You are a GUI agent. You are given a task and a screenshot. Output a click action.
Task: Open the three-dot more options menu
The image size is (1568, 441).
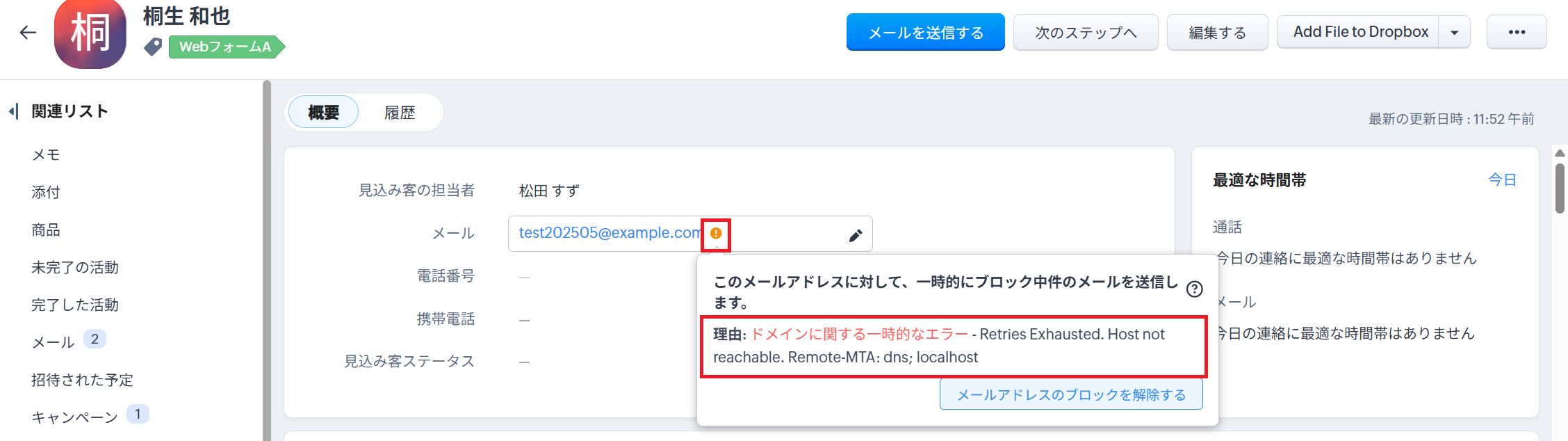pyautogui.click(x=1517, y=33)
